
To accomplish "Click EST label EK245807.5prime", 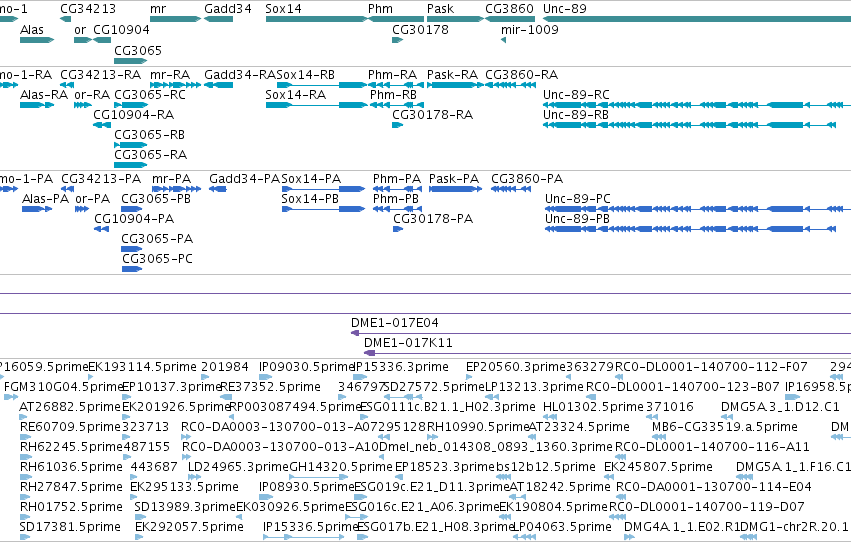I will (658, 467).
